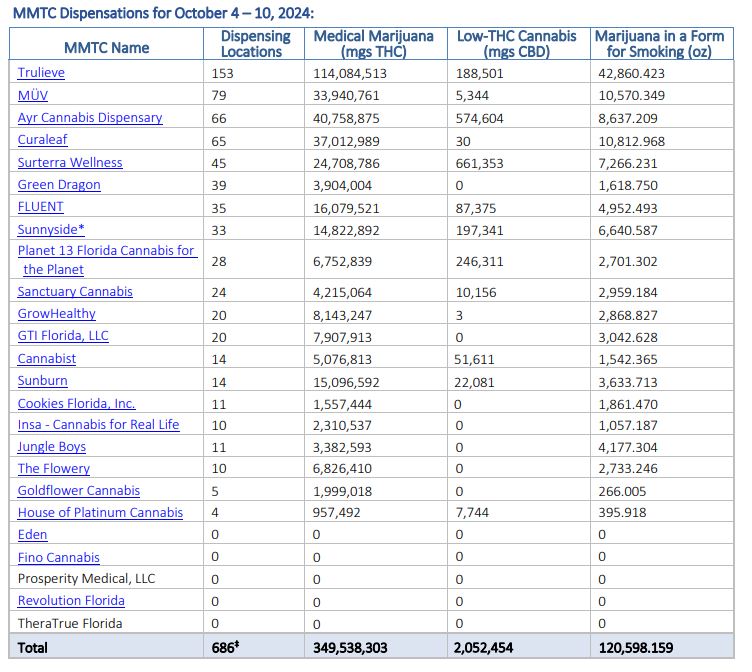752x672 pixels.
Task: Open the Cannabist link
Action: (x=47, y=359)
